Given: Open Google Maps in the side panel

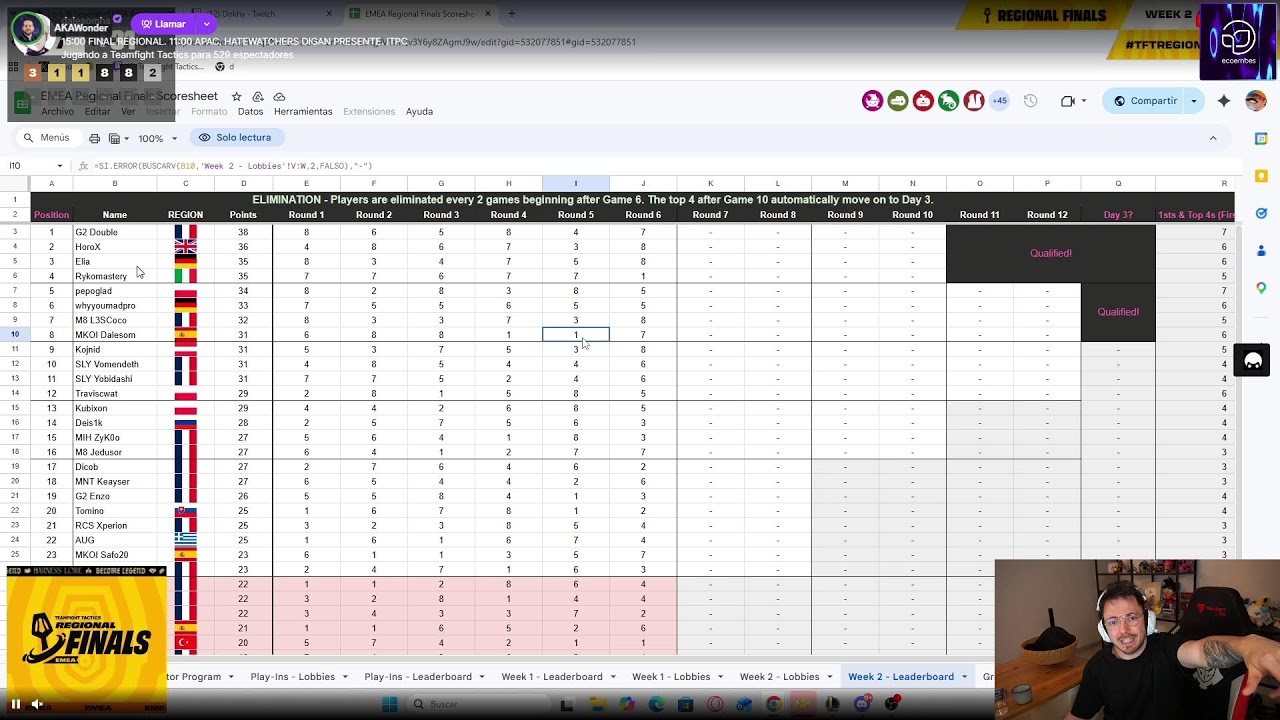Looking at the screenshot, I should pos(1261,288).
